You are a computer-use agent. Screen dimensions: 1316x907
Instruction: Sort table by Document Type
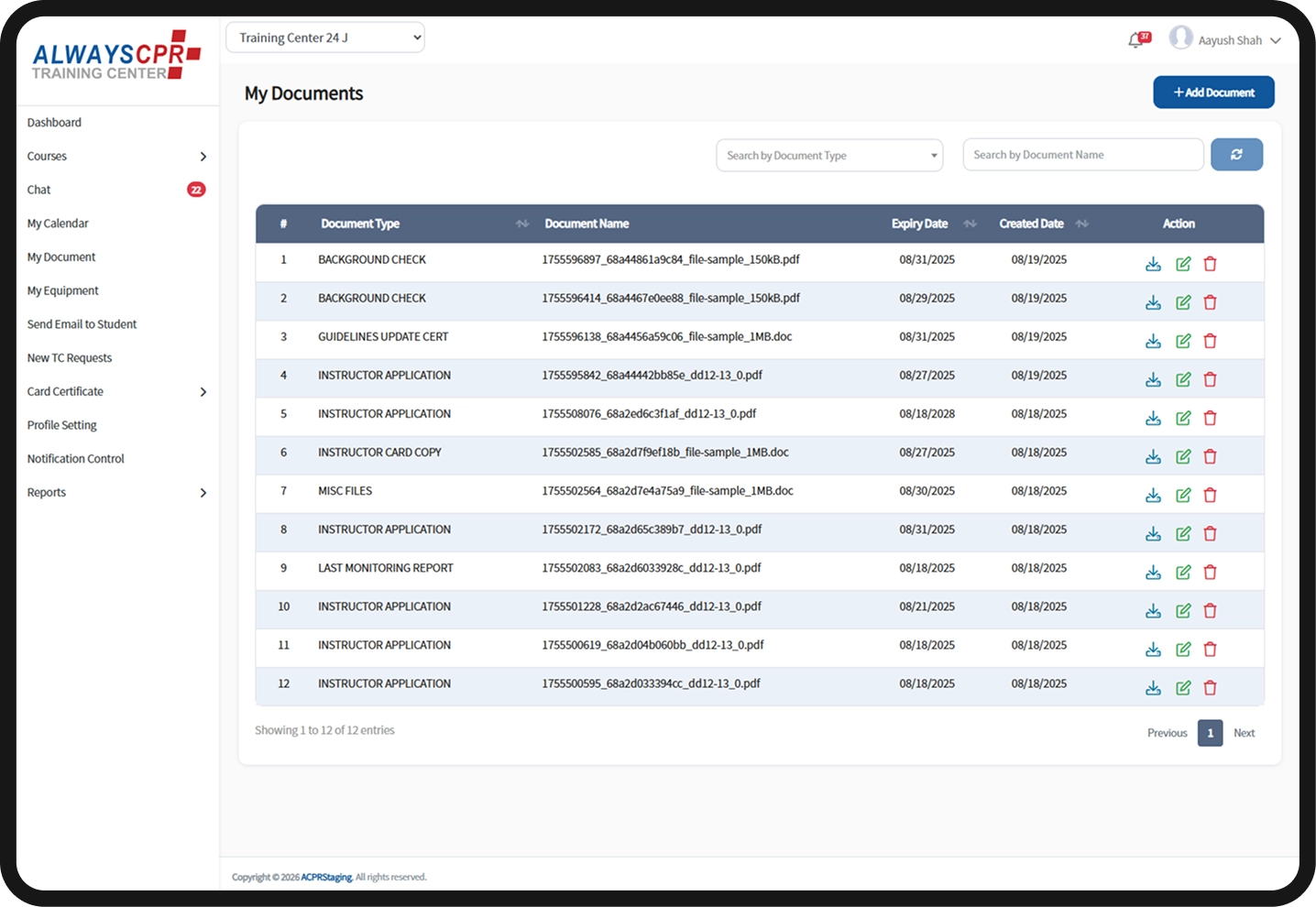point(522,224)
